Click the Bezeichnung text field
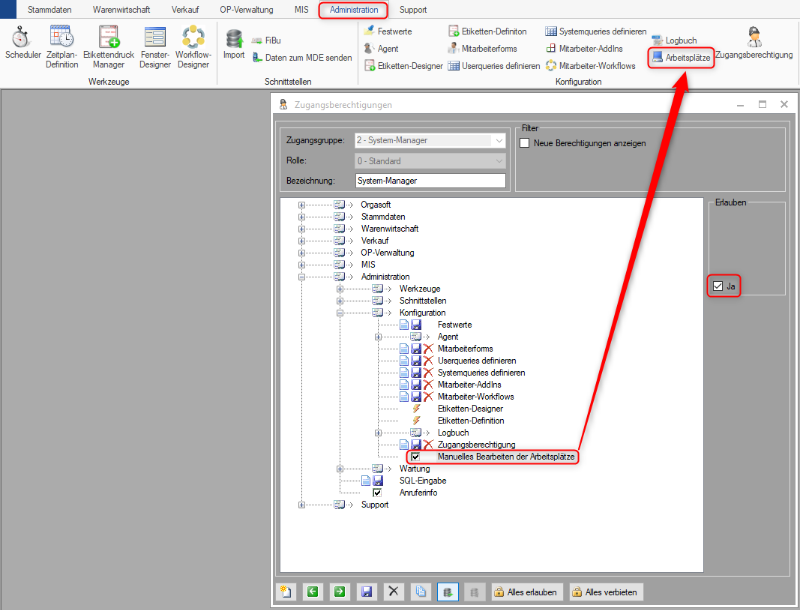The image size is (800, 610). tap(430, 181)
